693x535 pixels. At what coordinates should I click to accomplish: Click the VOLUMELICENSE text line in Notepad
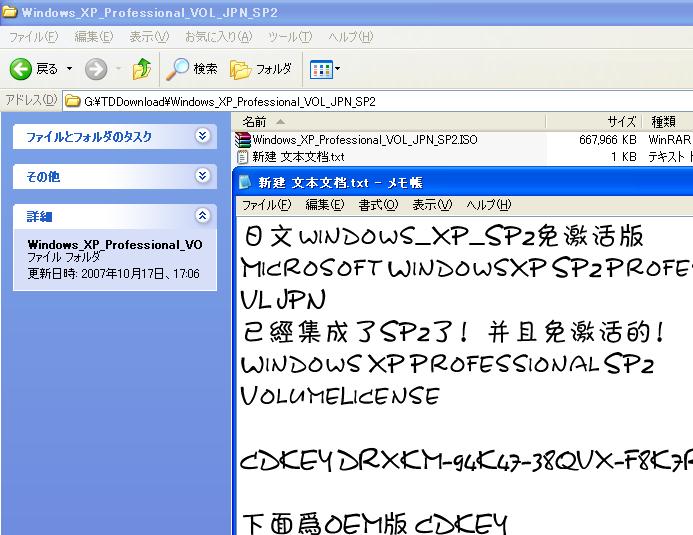340,395
